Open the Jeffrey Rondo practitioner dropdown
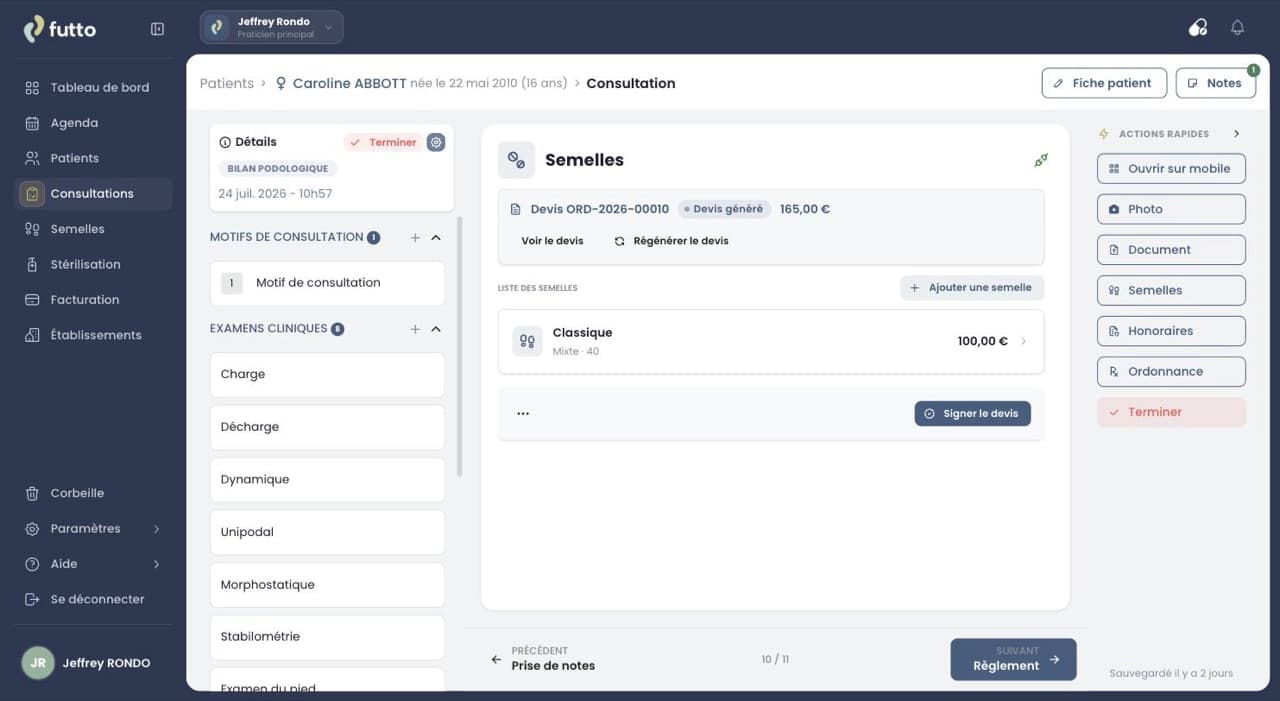 (272, 28)
